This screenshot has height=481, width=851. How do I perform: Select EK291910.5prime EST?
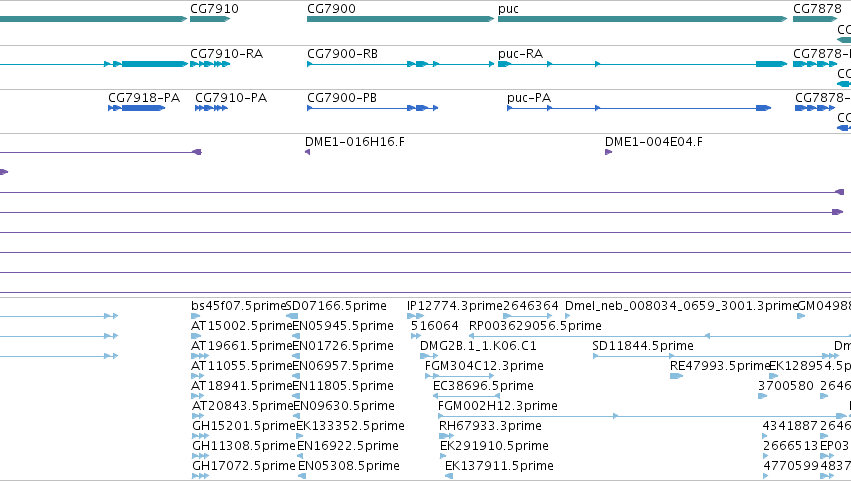494,446
